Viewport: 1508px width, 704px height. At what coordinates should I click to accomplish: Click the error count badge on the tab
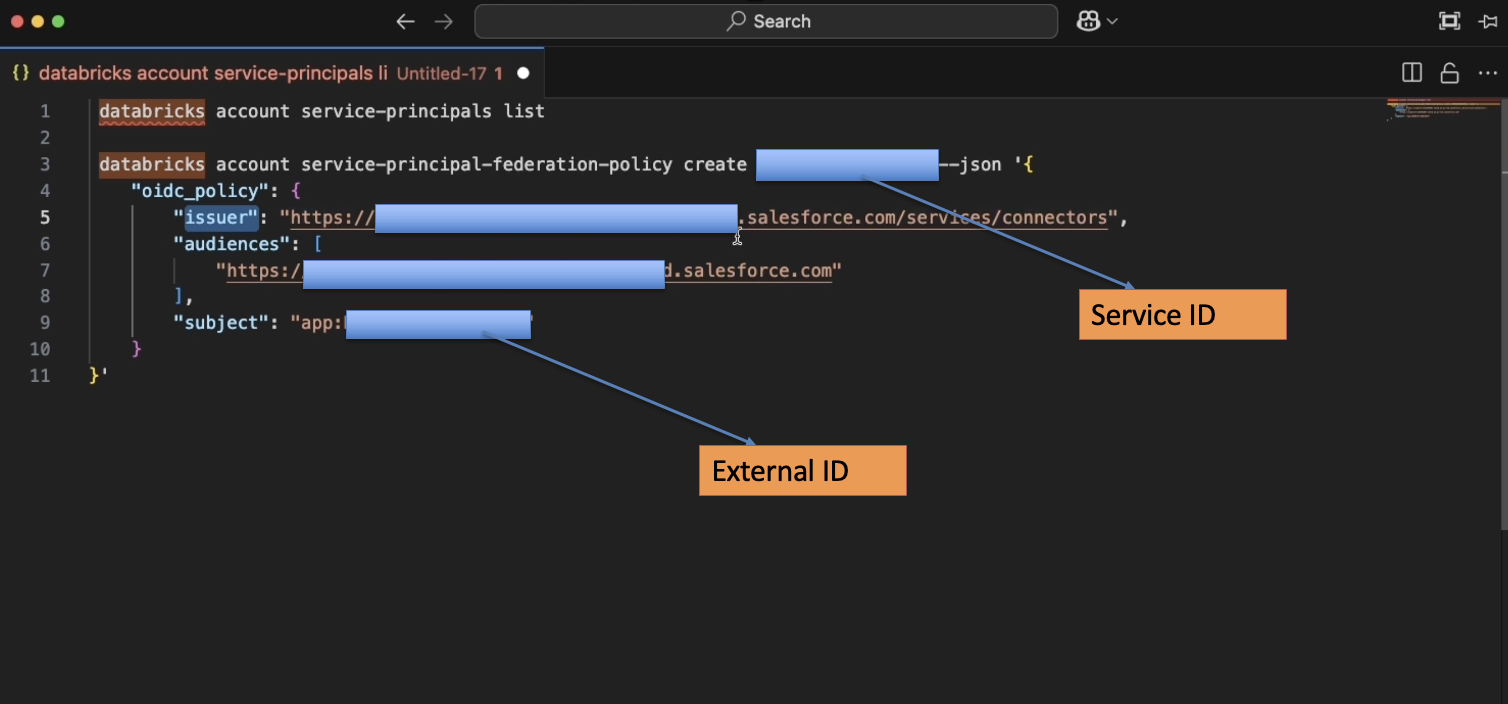click(498, 73)
